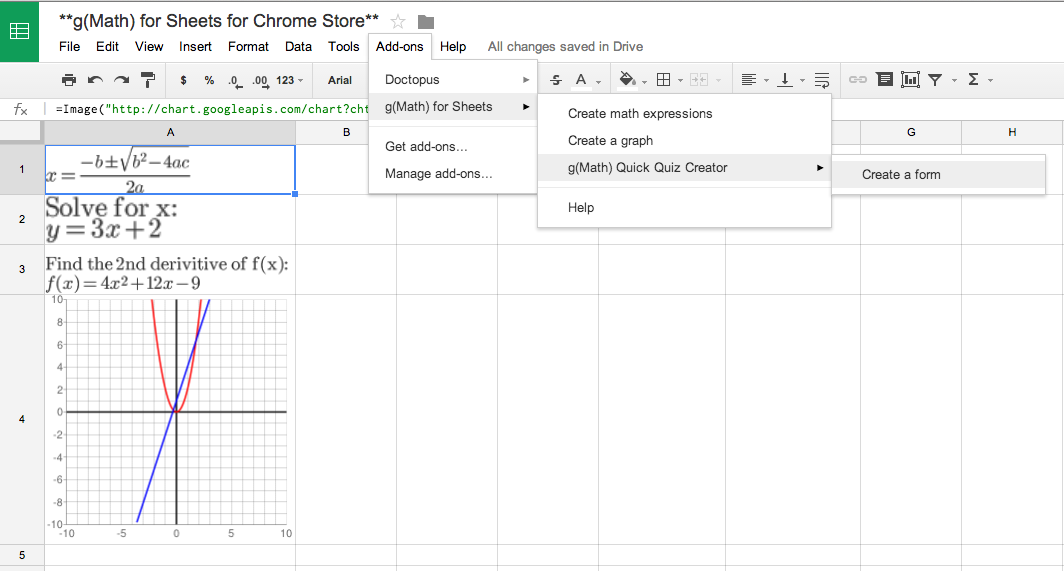Click the undo arrow
Viewport: 1064px width, 571px height.
(95, 80)
